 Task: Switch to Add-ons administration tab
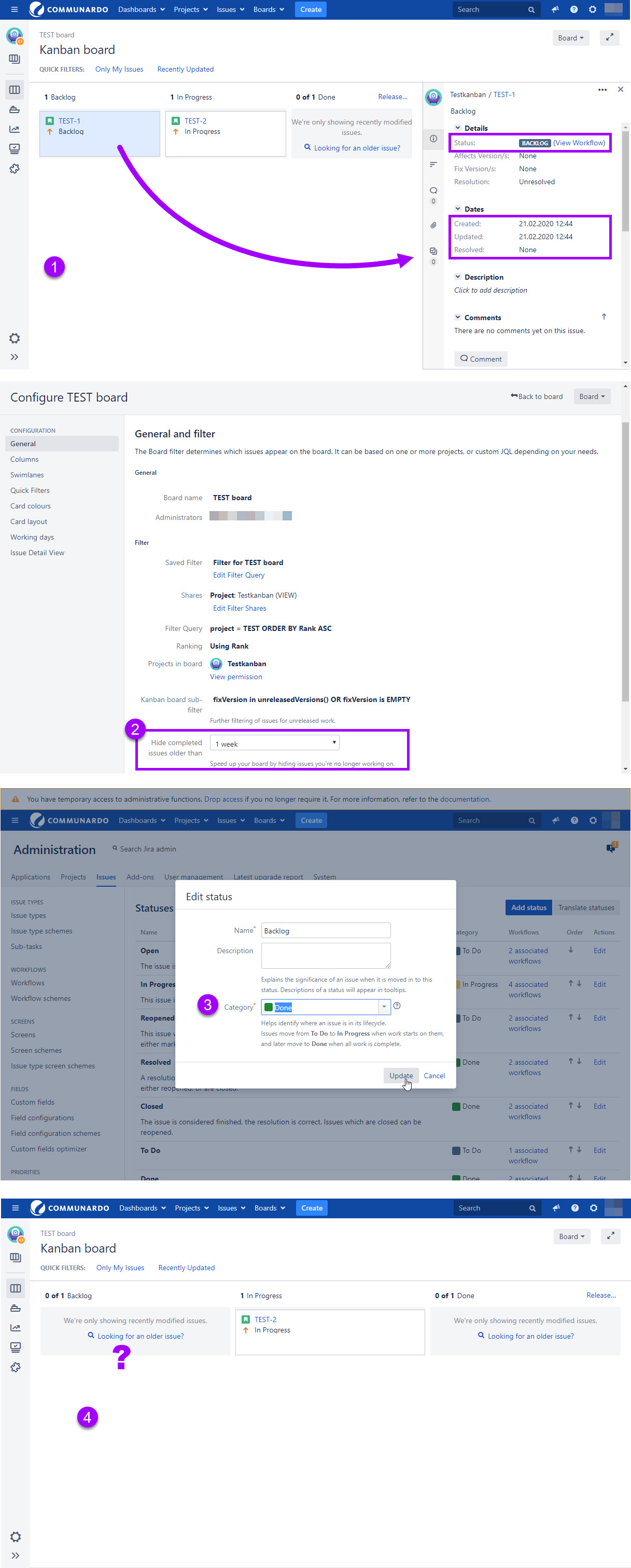coord(140,877)
